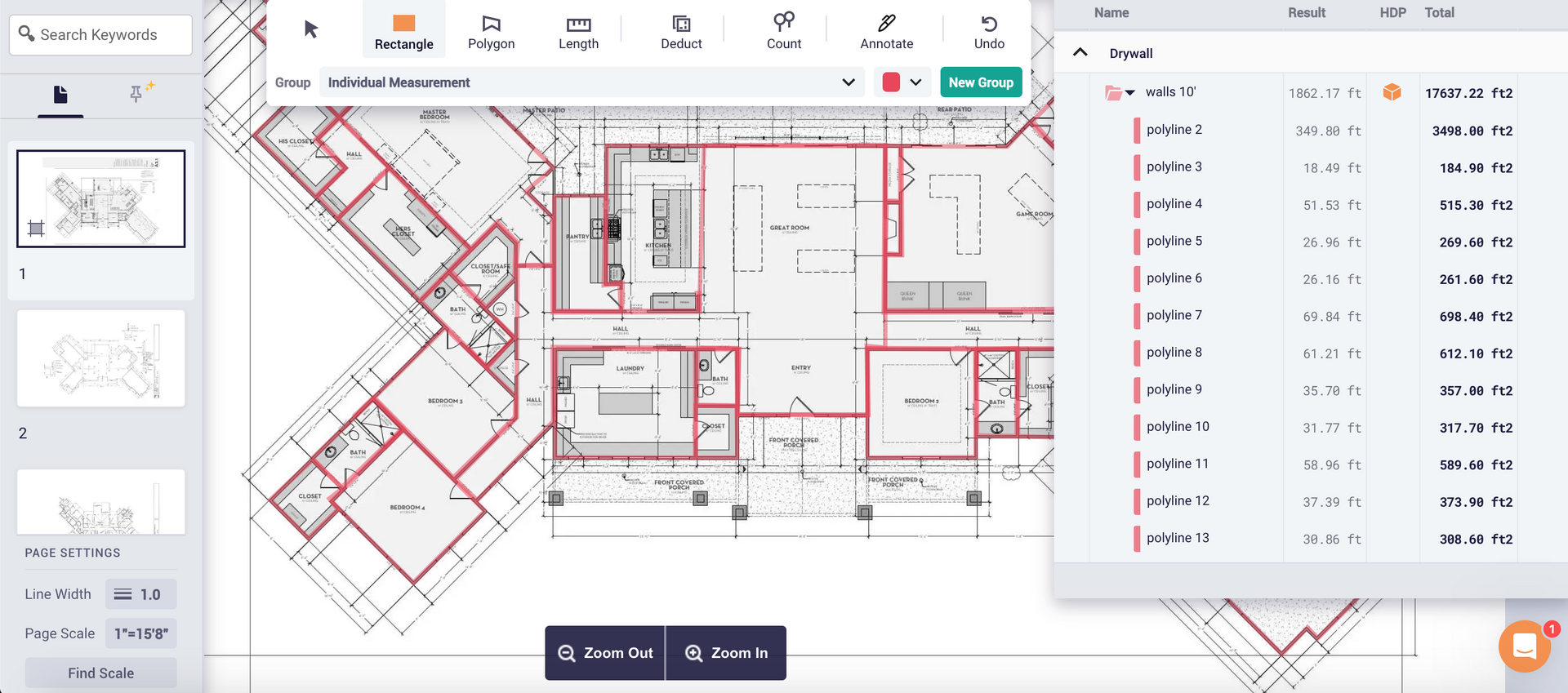
Task: Select the polyline 6 row
Action: pos(1303,278)
